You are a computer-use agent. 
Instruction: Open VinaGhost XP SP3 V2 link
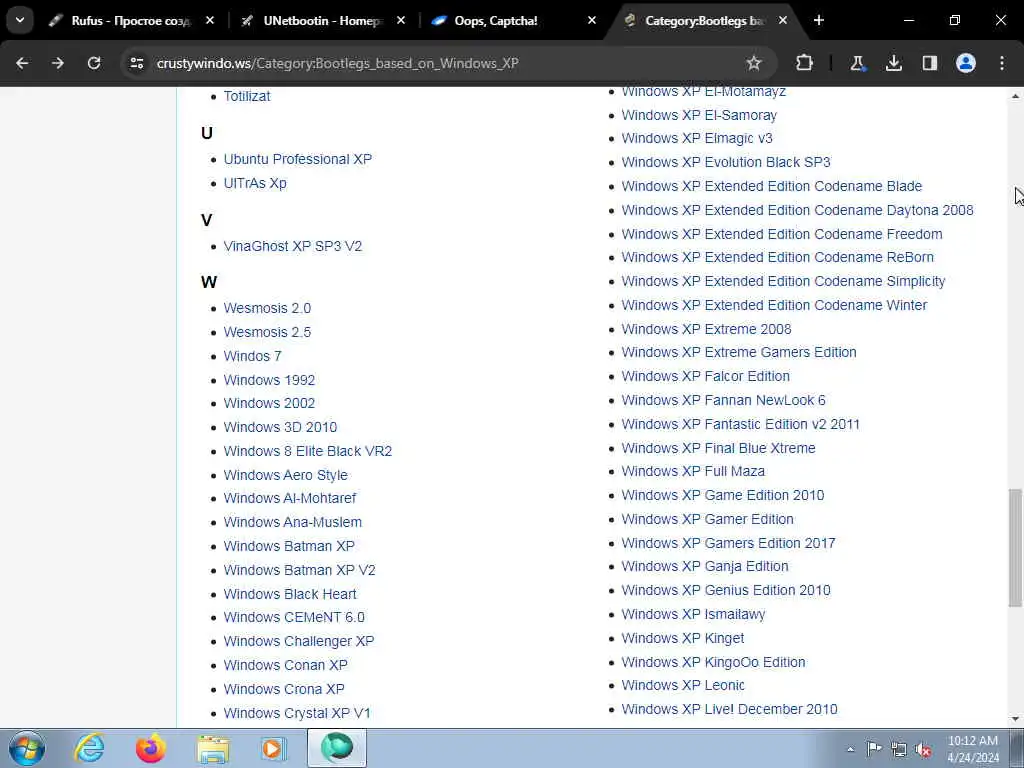click(x=293, y=246)
